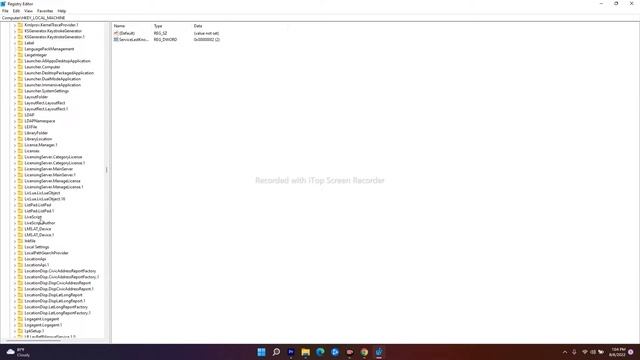The width and height of the screenshot is (640, 360).
Task: Open the notification center badge
Action: coord(631,352)
